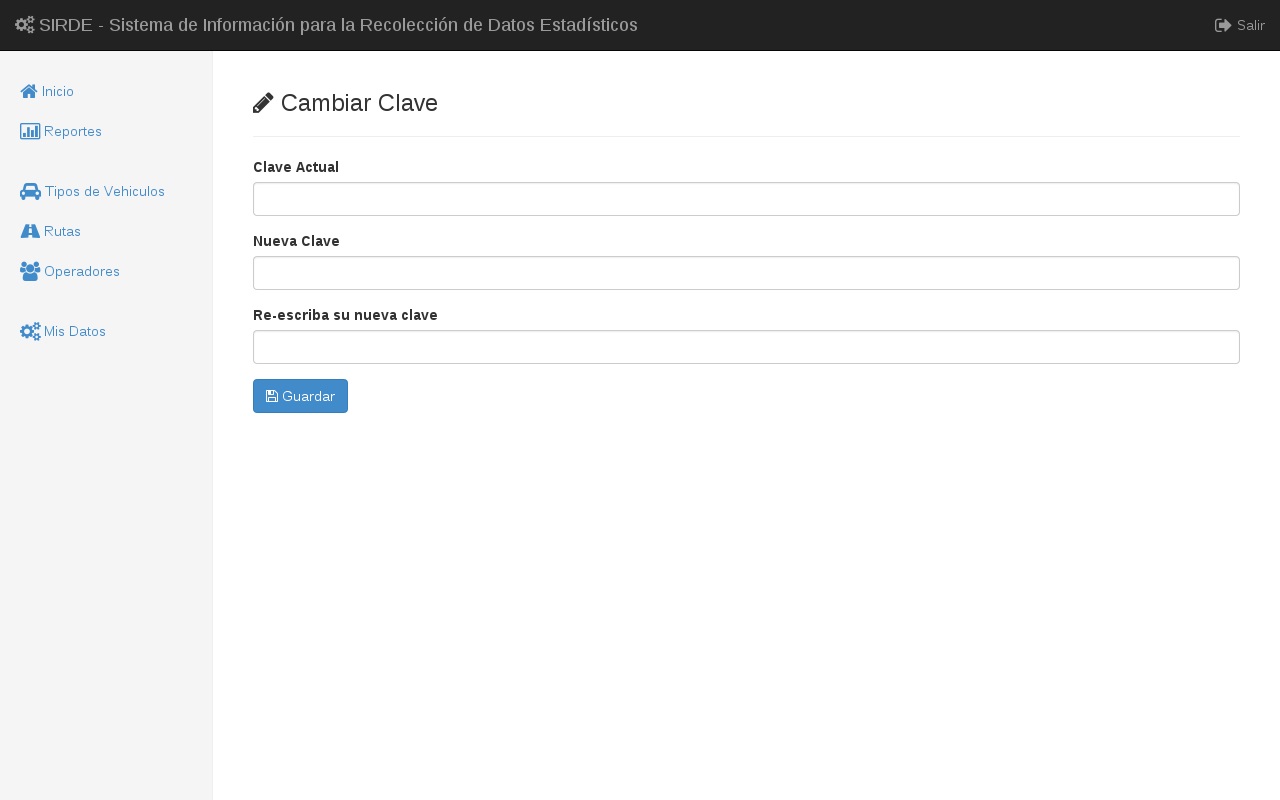Click the Clave Actual label
Viewport: 1280px width, 800px height.
pyautogui.click(x=296, y=167)
